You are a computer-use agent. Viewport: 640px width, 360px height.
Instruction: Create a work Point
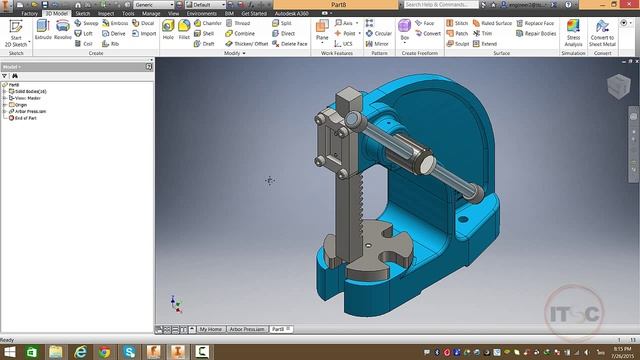click(345, 33)
